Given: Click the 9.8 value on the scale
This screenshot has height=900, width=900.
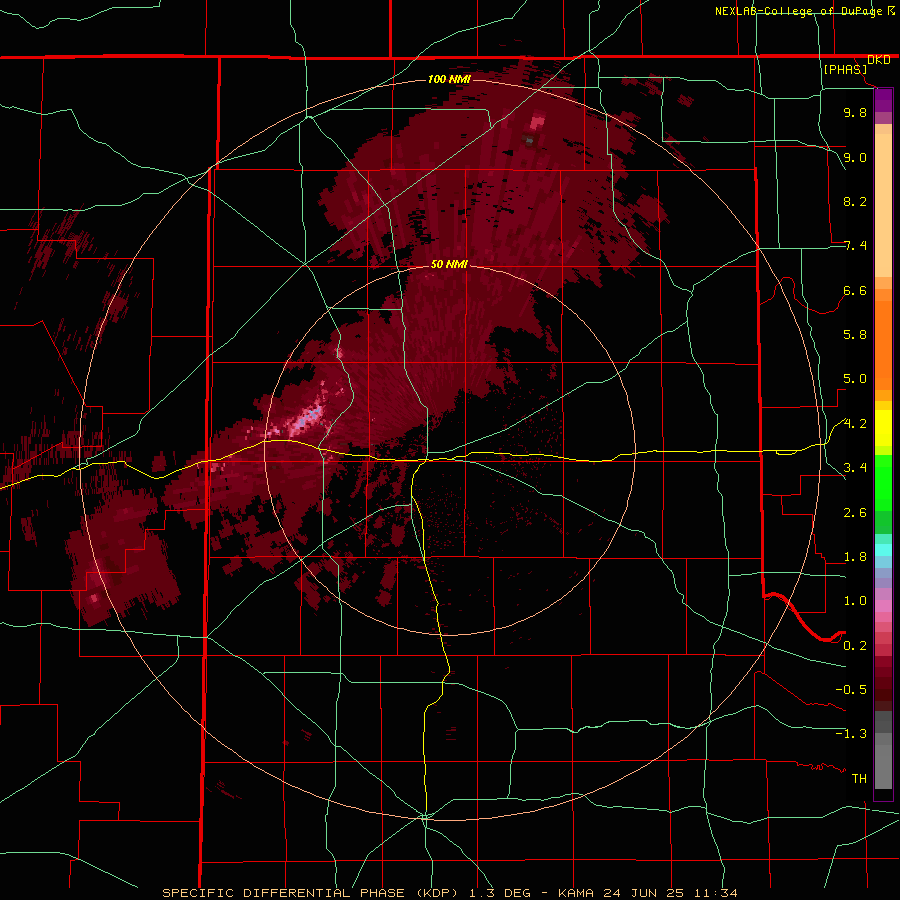Looking at the screenshot, I should click(x=855, y=112).
